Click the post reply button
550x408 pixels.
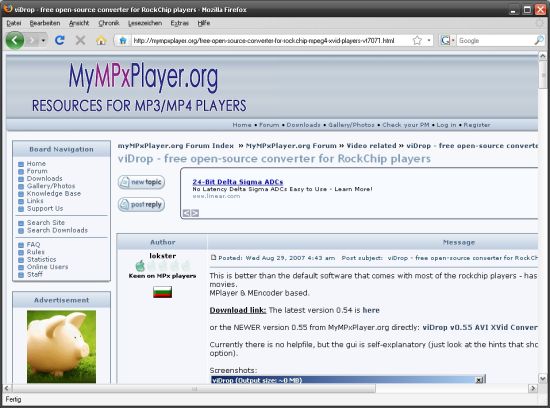pyautogui.click(x=141, y=205)
